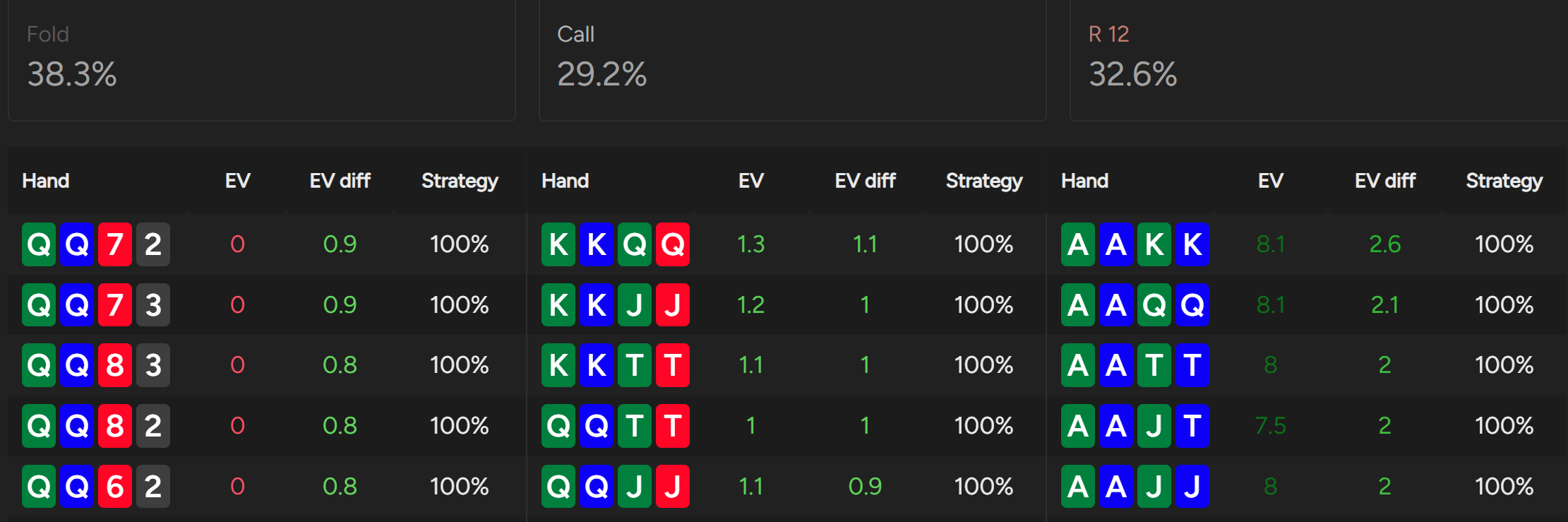Click blue K card in AAKK hand

tap(1192, 244)
